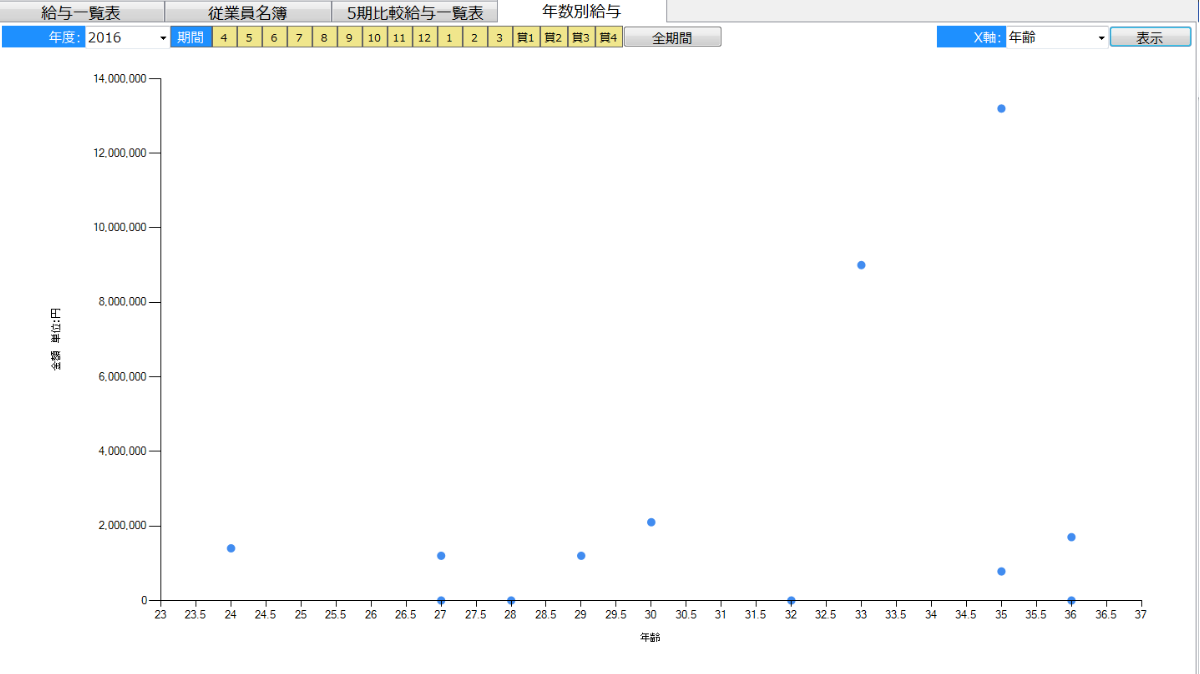Click the data point at age 33
The image size is (1200, 674).
pyautogui.click(x=861, y=265)
